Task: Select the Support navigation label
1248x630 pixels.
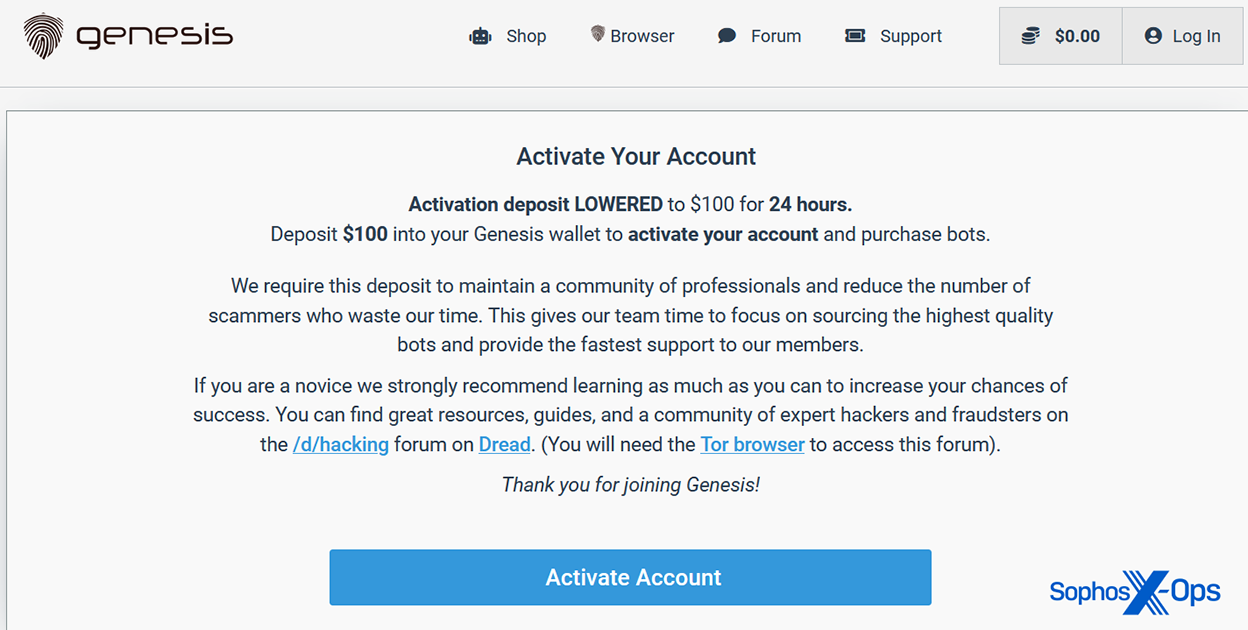Action: click(911, 37)
